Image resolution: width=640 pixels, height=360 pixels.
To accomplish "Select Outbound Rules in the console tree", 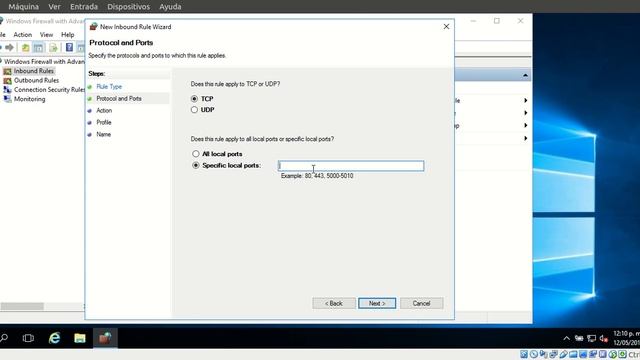I will (36, 80).
